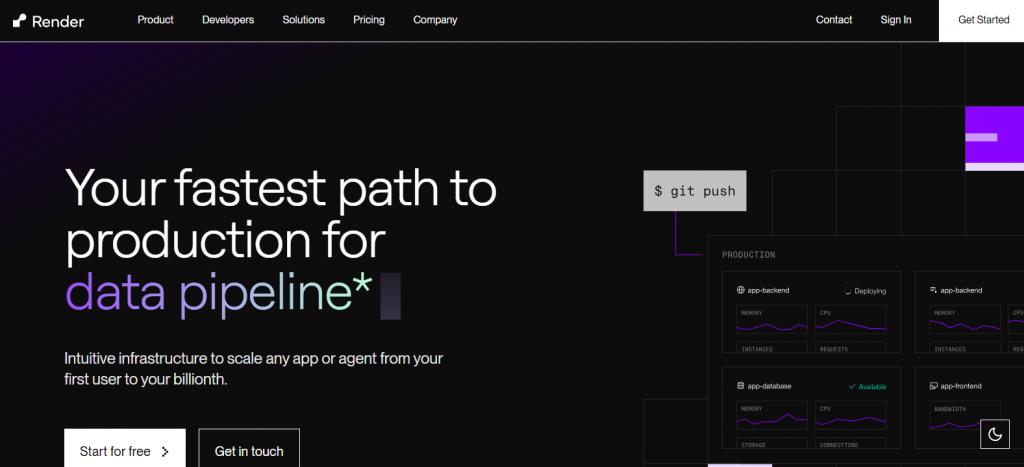Click the first app-backend CPU chart

[x=851, y=319]
